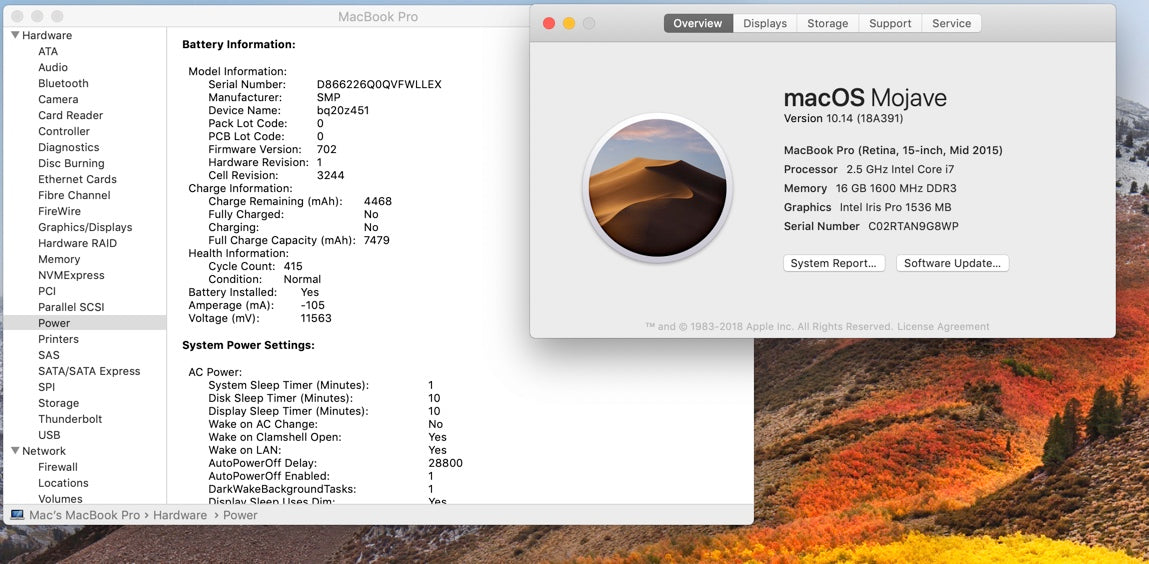Select Graphics/Displays in the sidebar
Viewport: 1149px width, 564px height.
(x=85, y=227)
